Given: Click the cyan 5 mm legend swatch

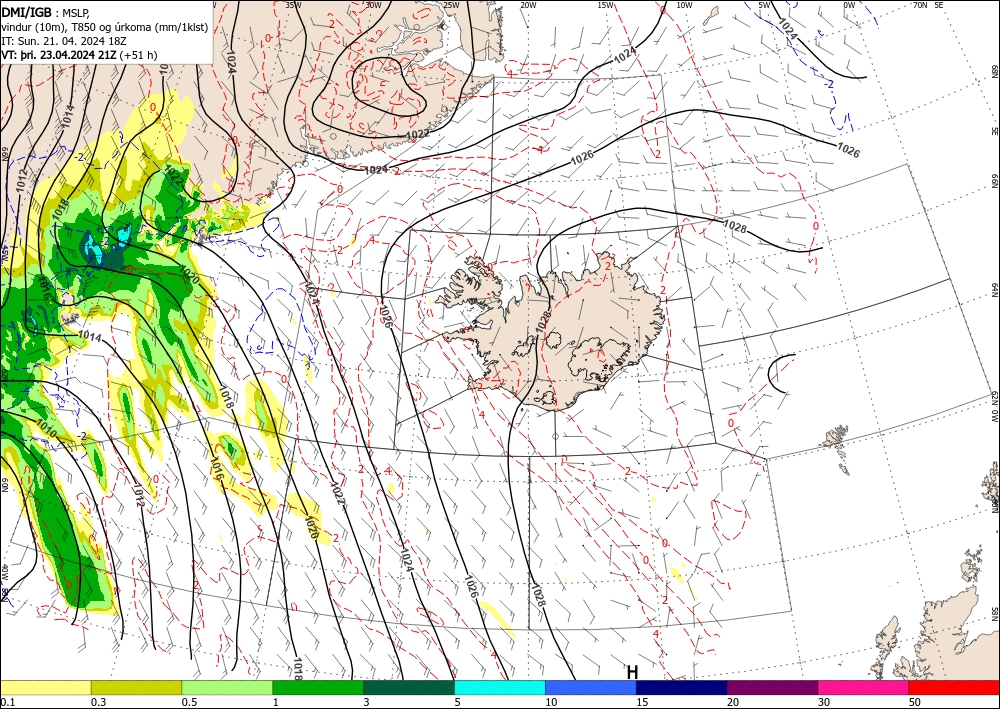Looking at the screenshot, I should point(500,687).
